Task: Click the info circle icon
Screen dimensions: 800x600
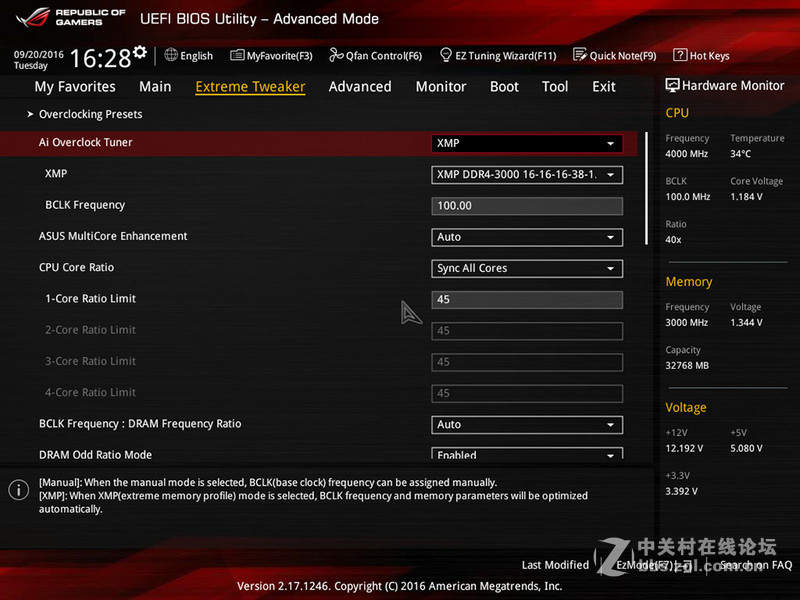Action: [19, 490]
